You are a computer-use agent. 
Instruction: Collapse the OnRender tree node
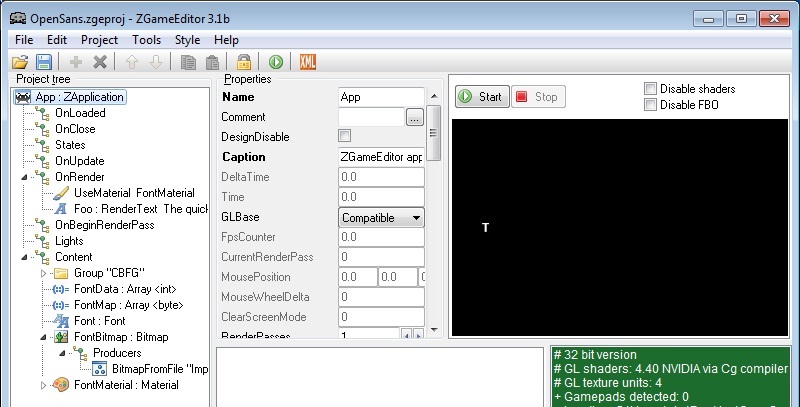24,177
